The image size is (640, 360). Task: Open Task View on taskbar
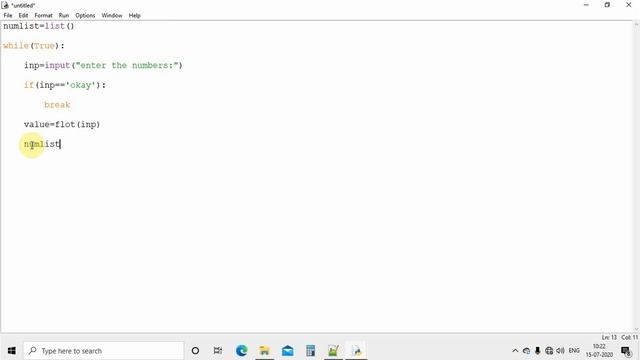[218, 351]
